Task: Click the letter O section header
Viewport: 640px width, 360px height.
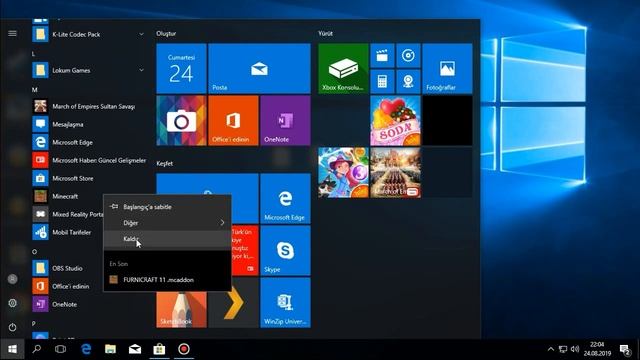Action: [34, 252]
